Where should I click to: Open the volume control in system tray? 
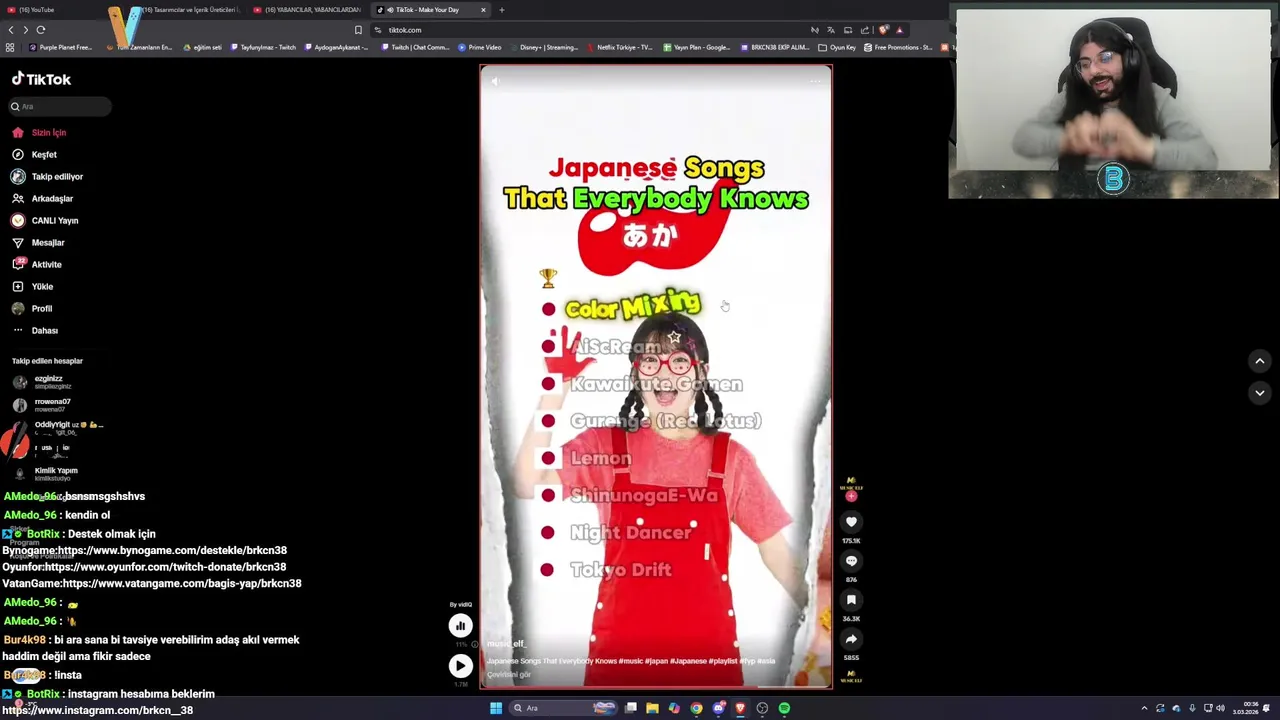(x=1220, y=708)
